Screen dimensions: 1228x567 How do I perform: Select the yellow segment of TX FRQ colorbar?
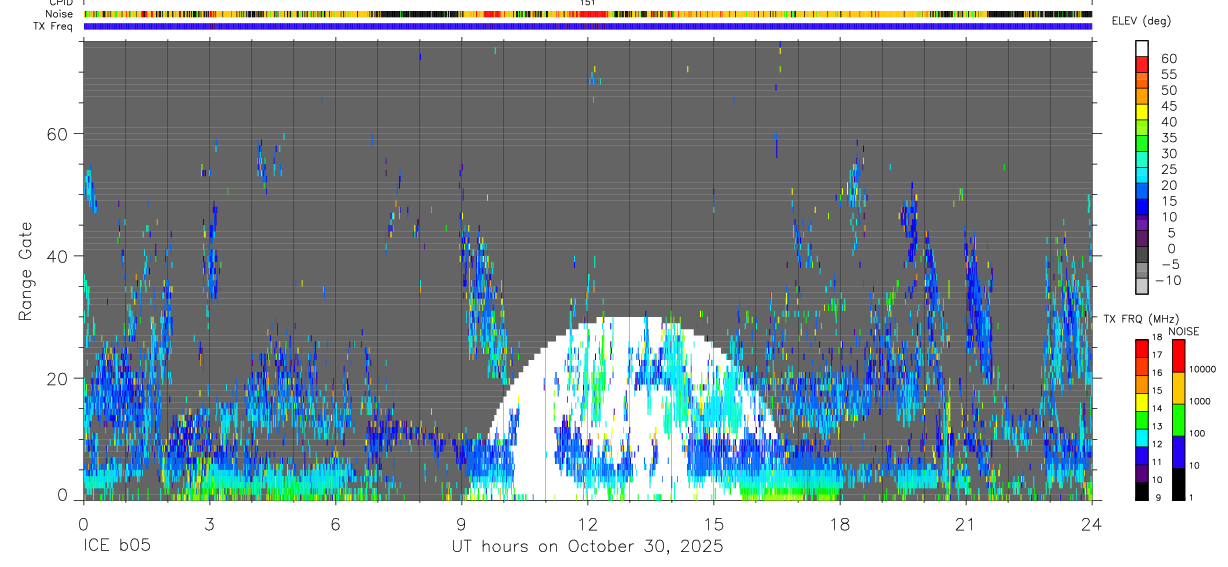tap(1142, 402)
